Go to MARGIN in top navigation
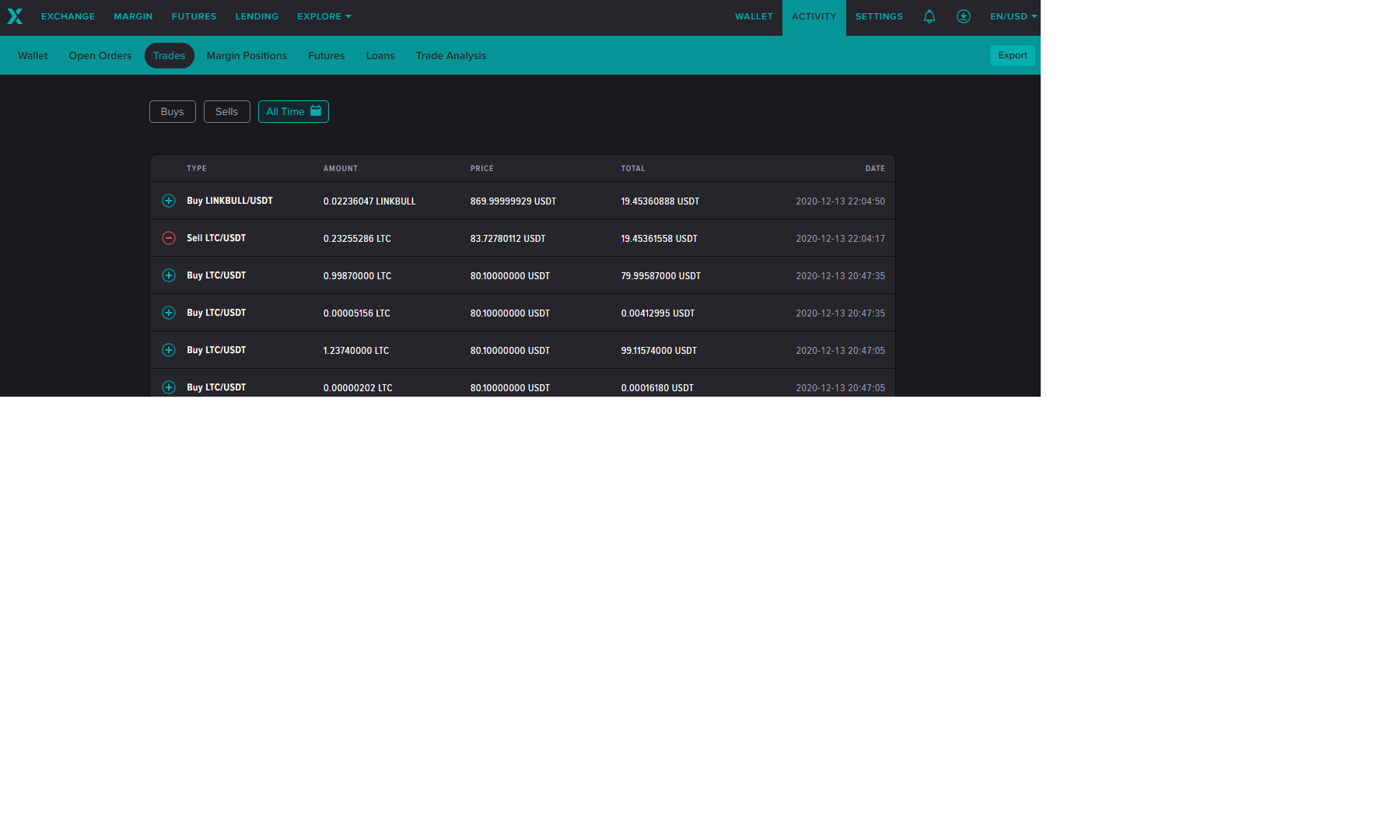This screenshot has width=1400, height=840. pyautogui.click(x=133, y=16)
